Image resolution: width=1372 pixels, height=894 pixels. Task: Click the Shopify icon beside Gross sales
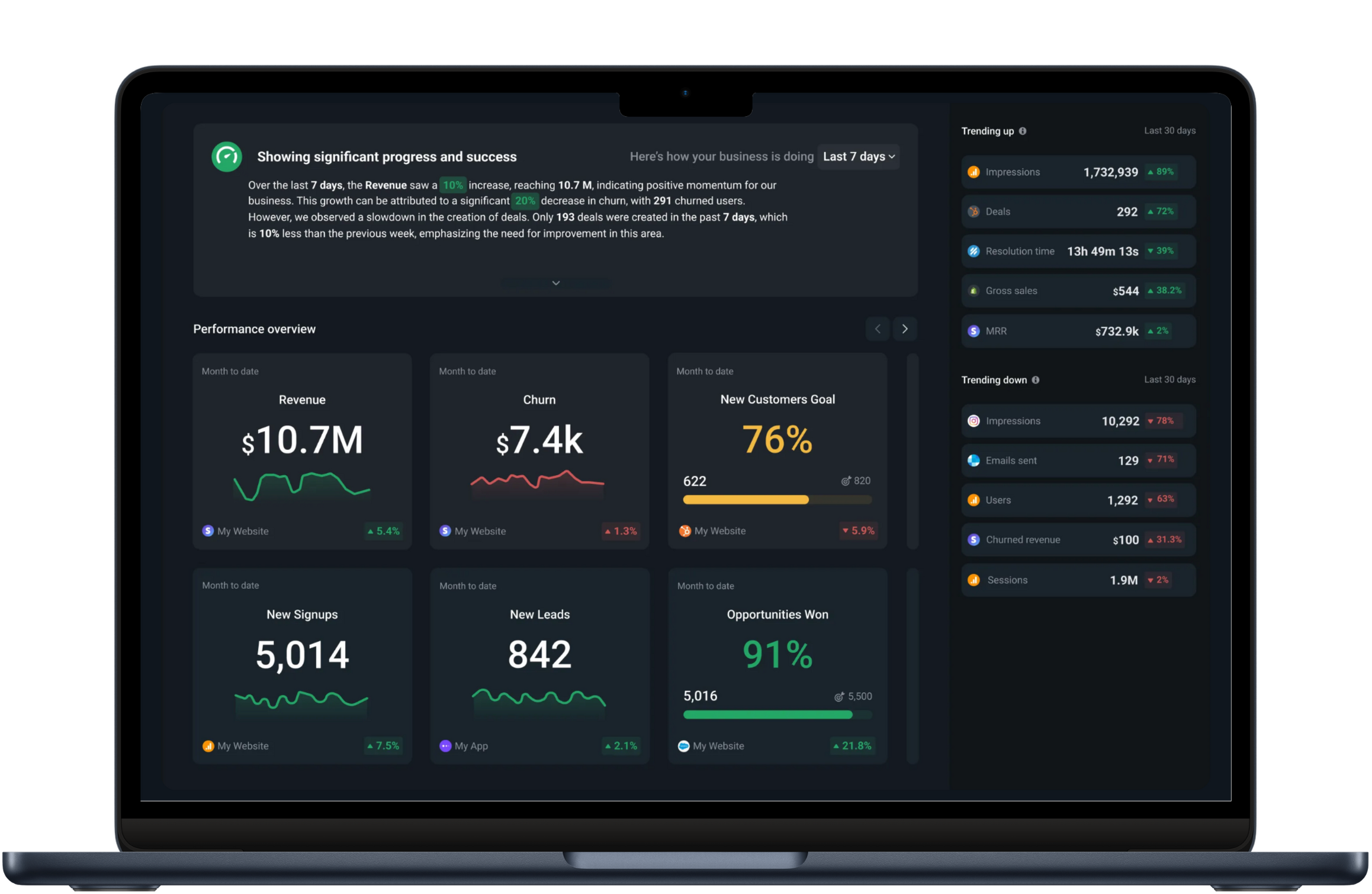[973, 291]
